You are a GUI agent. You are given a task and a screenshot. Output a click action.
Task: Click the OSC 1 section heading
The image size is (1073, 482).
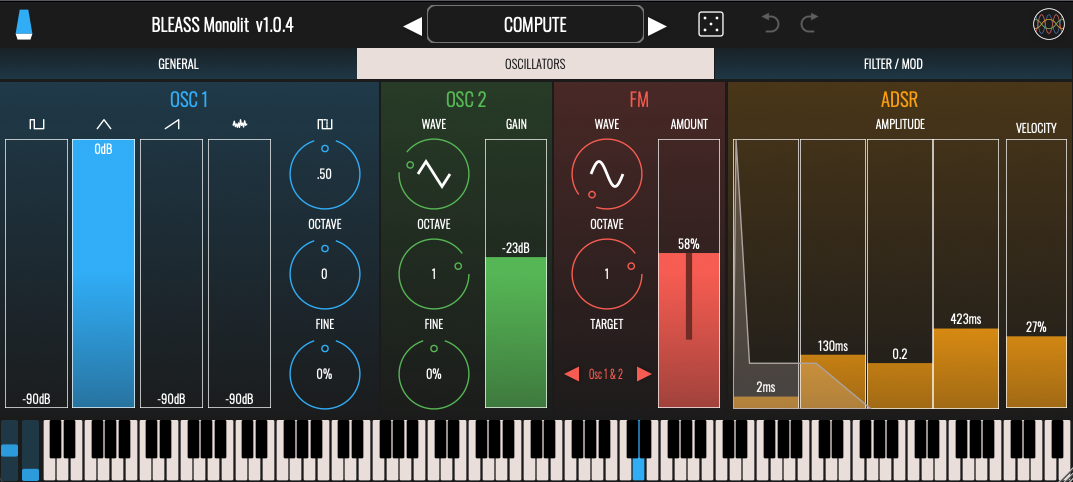pyautogui.click(x=189, y=100)
